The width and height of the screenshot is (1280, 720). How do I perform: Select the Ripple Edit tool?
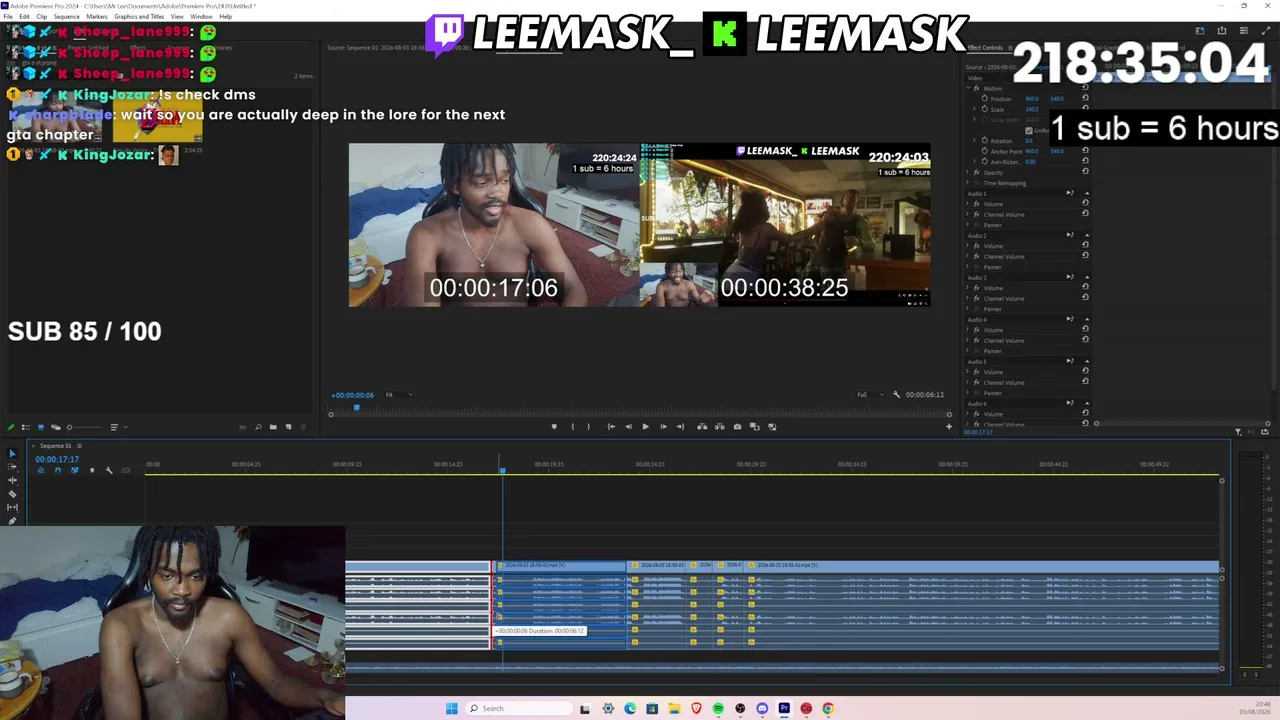[13, 481]
